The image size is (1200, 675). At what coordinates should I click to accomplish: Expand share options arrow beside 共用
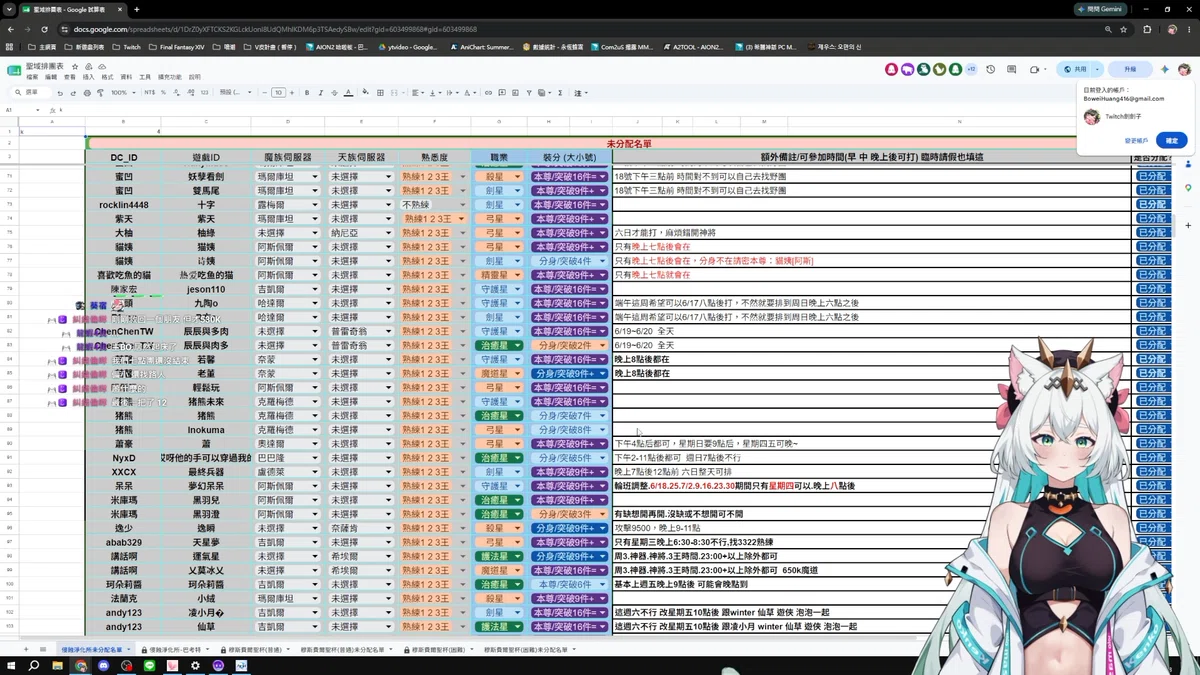tap(1097, 70)
